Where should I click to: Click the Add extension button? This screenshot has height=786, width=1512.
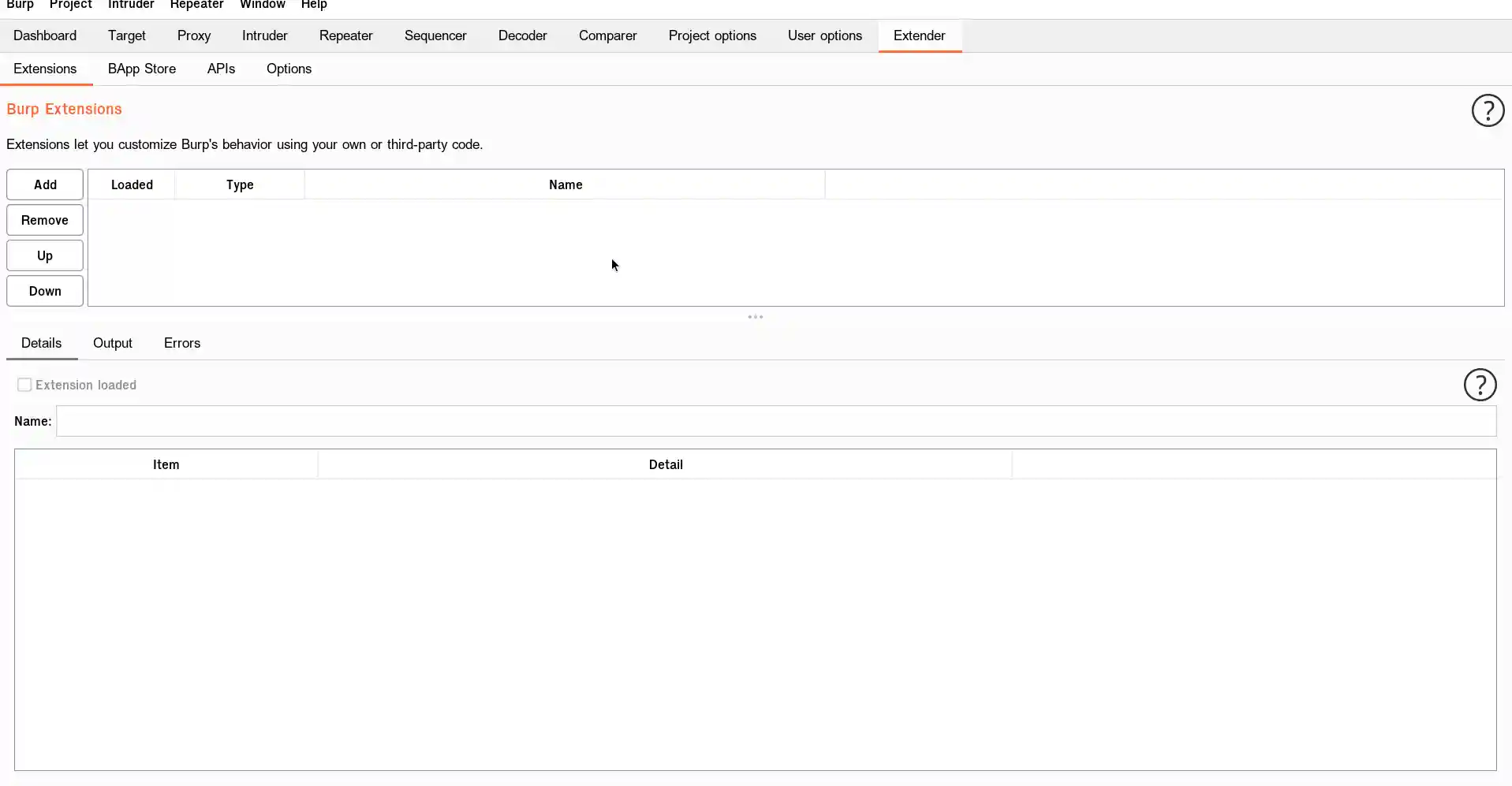[x=45, y=184]
